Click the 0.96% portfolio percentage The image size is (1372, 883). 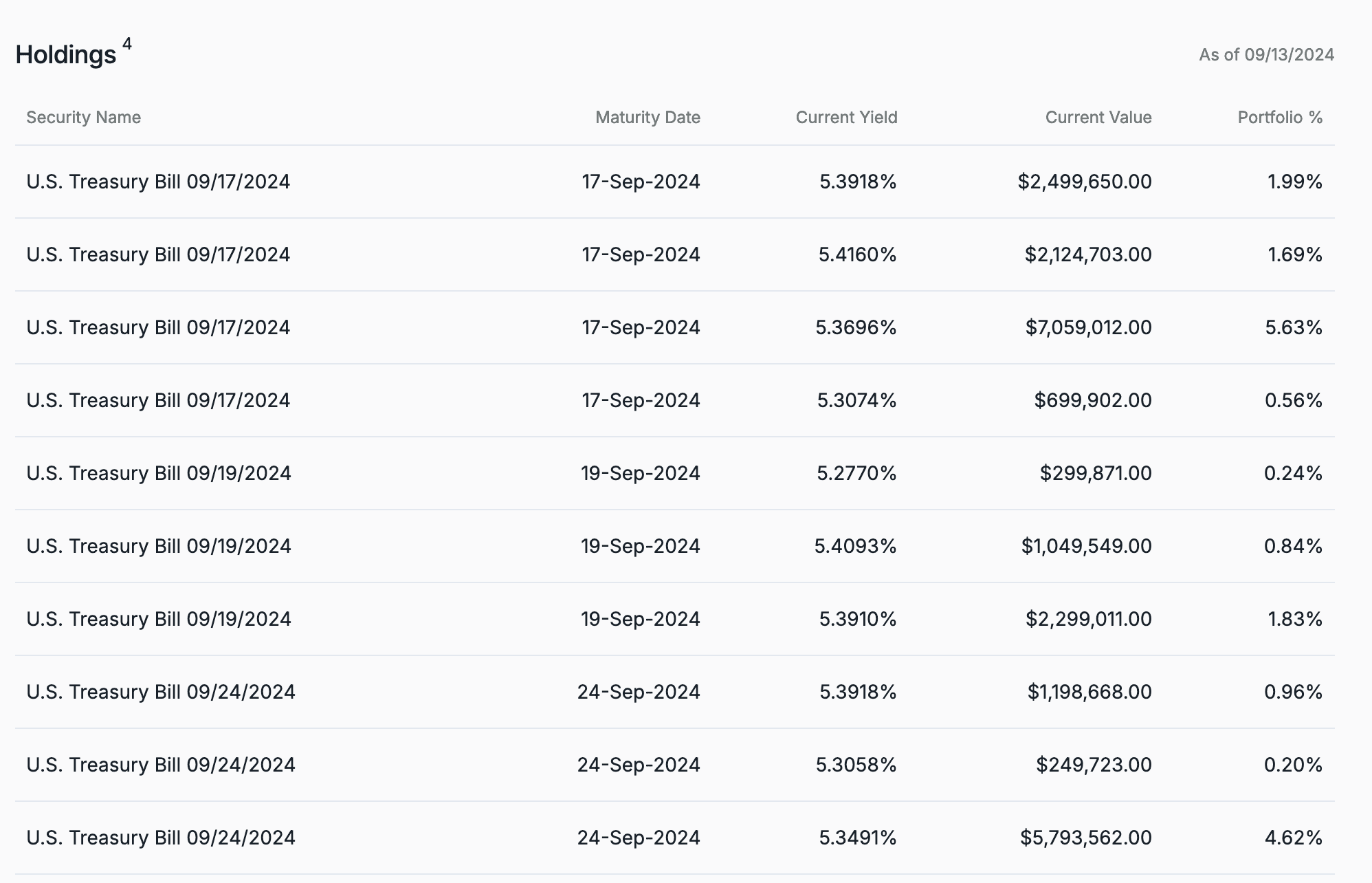tap(1293, 692)
